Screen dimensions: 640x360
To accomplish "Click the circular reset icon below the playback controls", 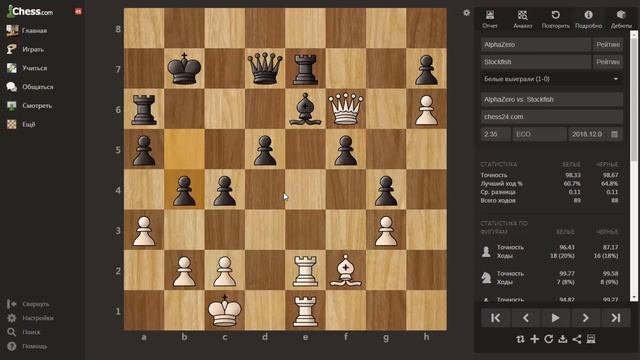I will [x=549, y=339].
